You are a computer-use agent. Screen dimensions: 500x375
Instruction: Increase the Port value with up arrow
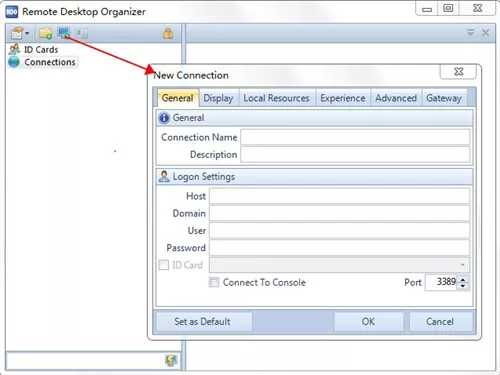(463, 279)
